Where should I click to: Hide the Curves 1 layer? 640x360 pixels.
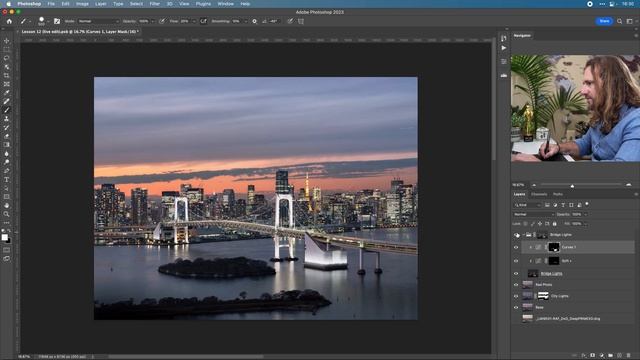pos(516,247)
